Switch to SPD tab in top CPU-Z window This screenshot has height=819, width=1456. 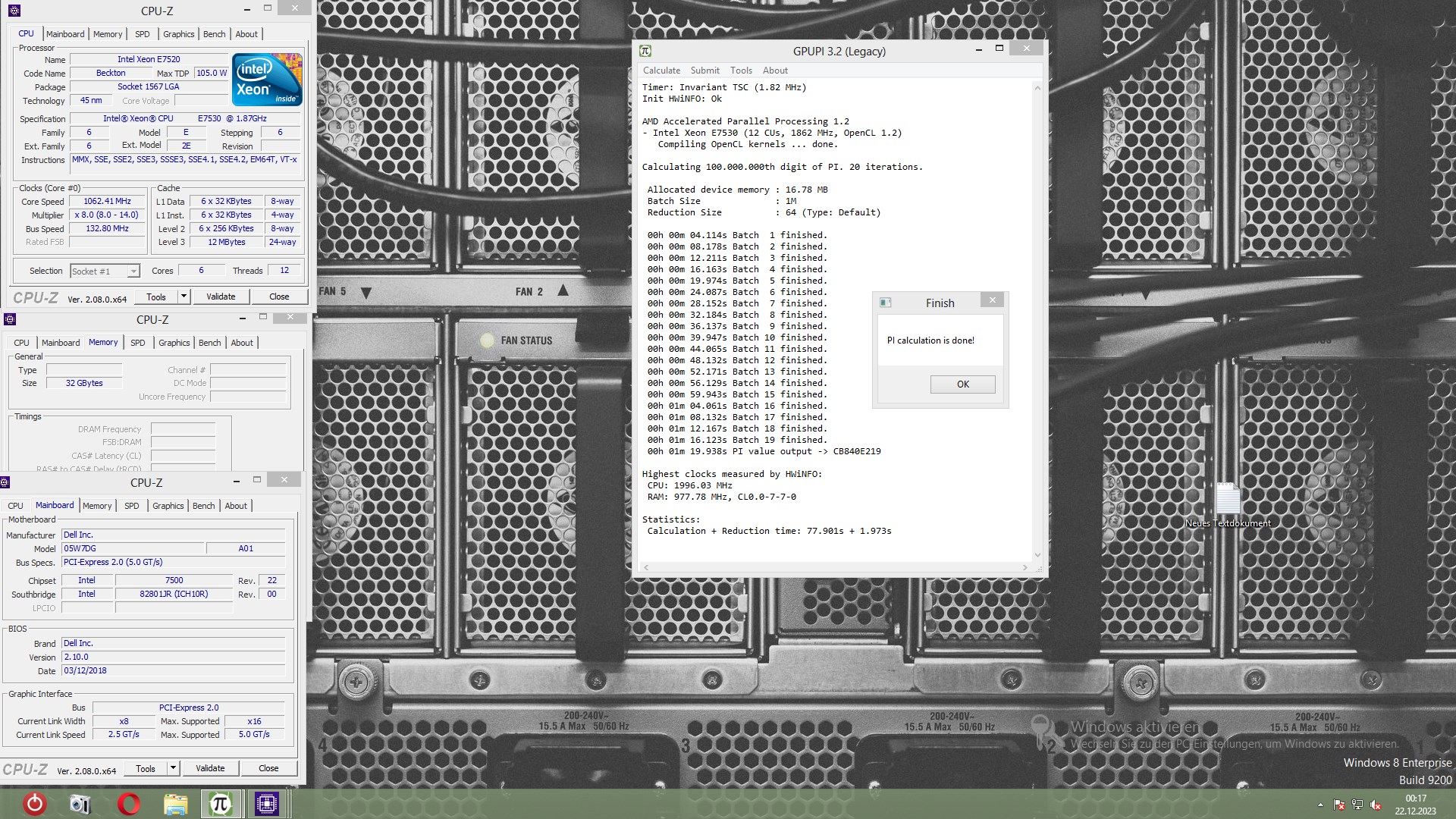pyautogui.click(x=143, y=34)
